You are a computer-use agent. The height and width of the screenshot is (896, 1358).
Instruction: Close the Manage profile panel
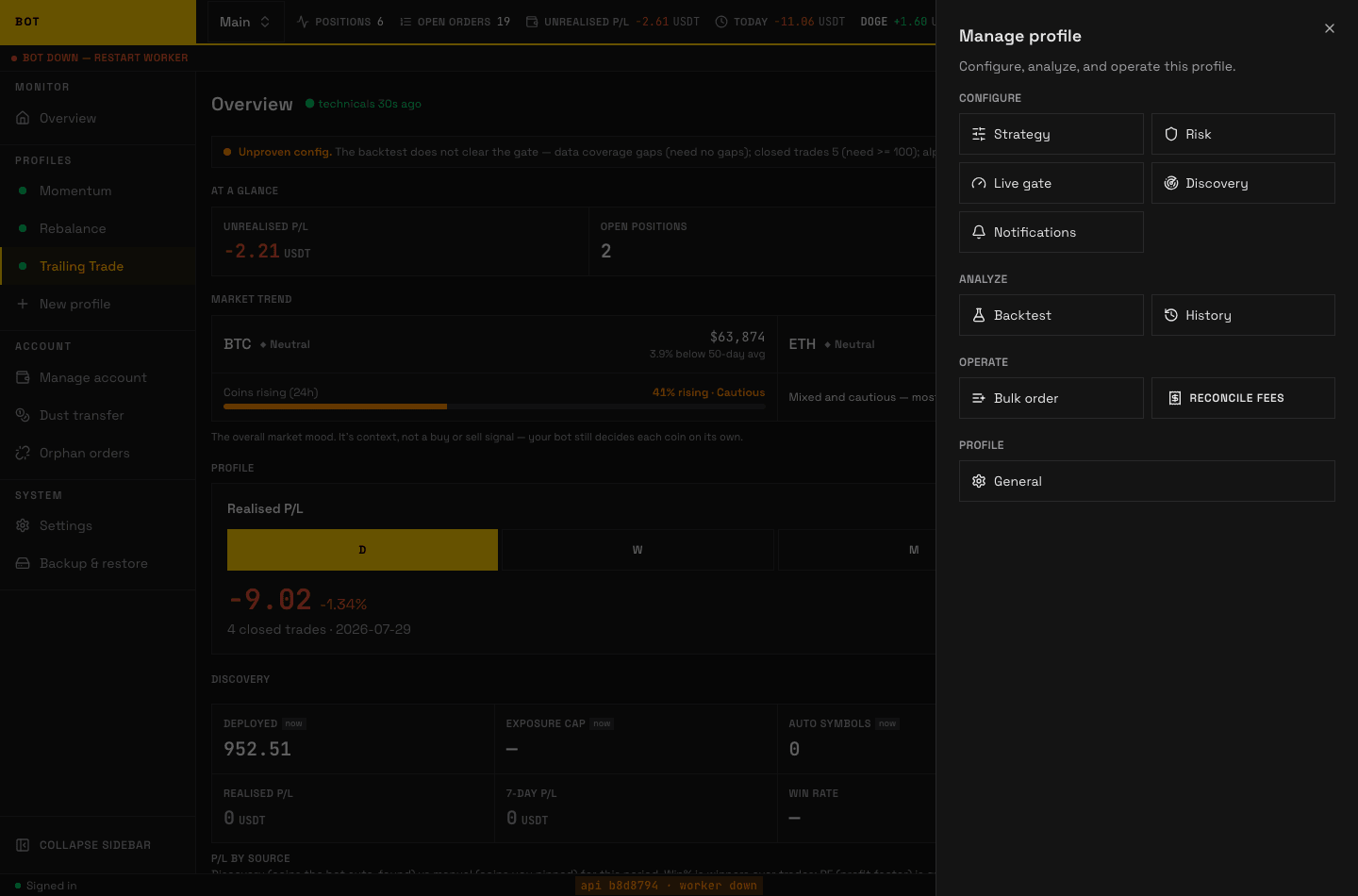pos(1330,28)
